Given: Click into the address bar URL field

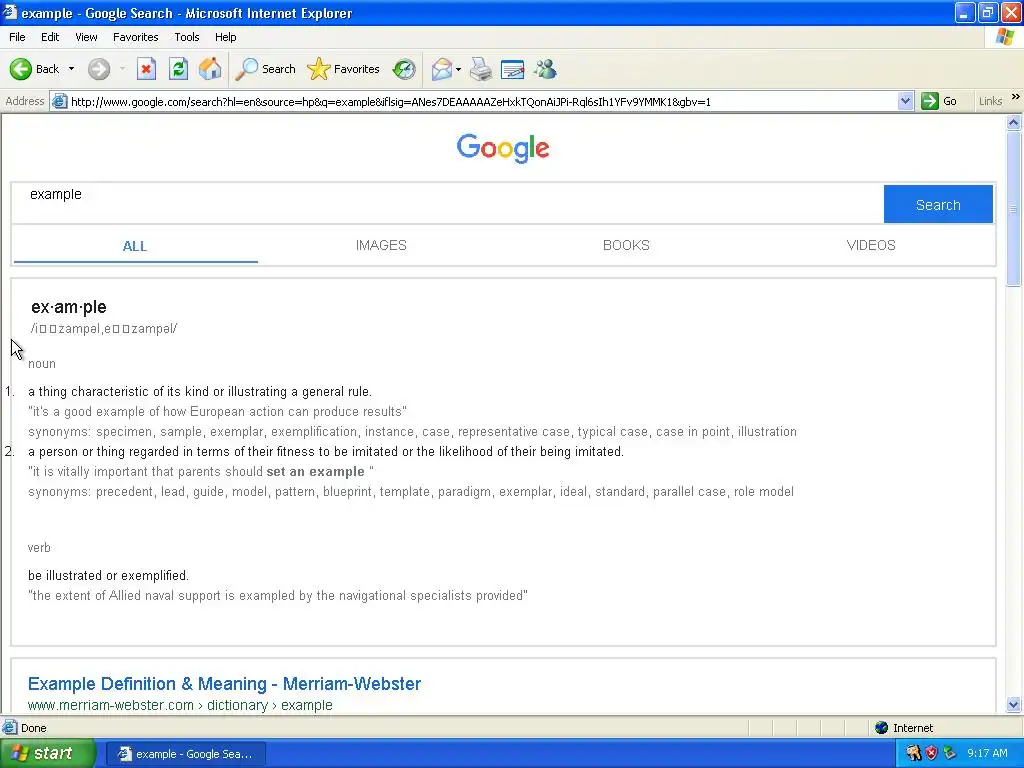Looking at the screenshot, I should pos(480,101).
